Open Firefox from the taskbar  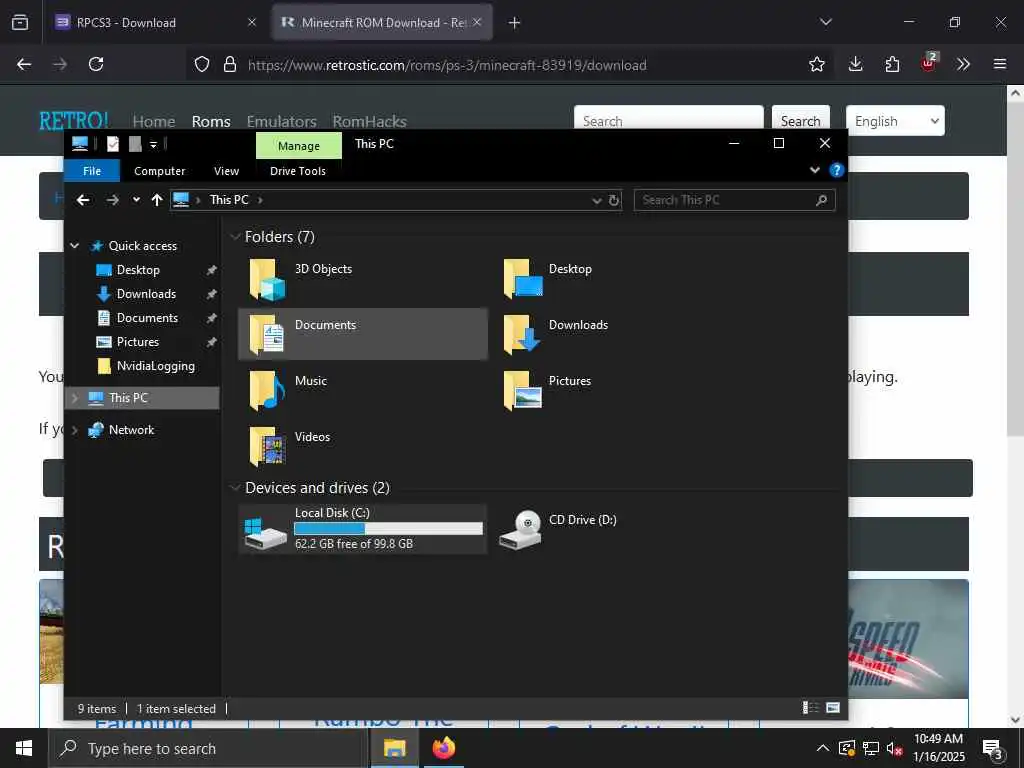click(443, 748)
